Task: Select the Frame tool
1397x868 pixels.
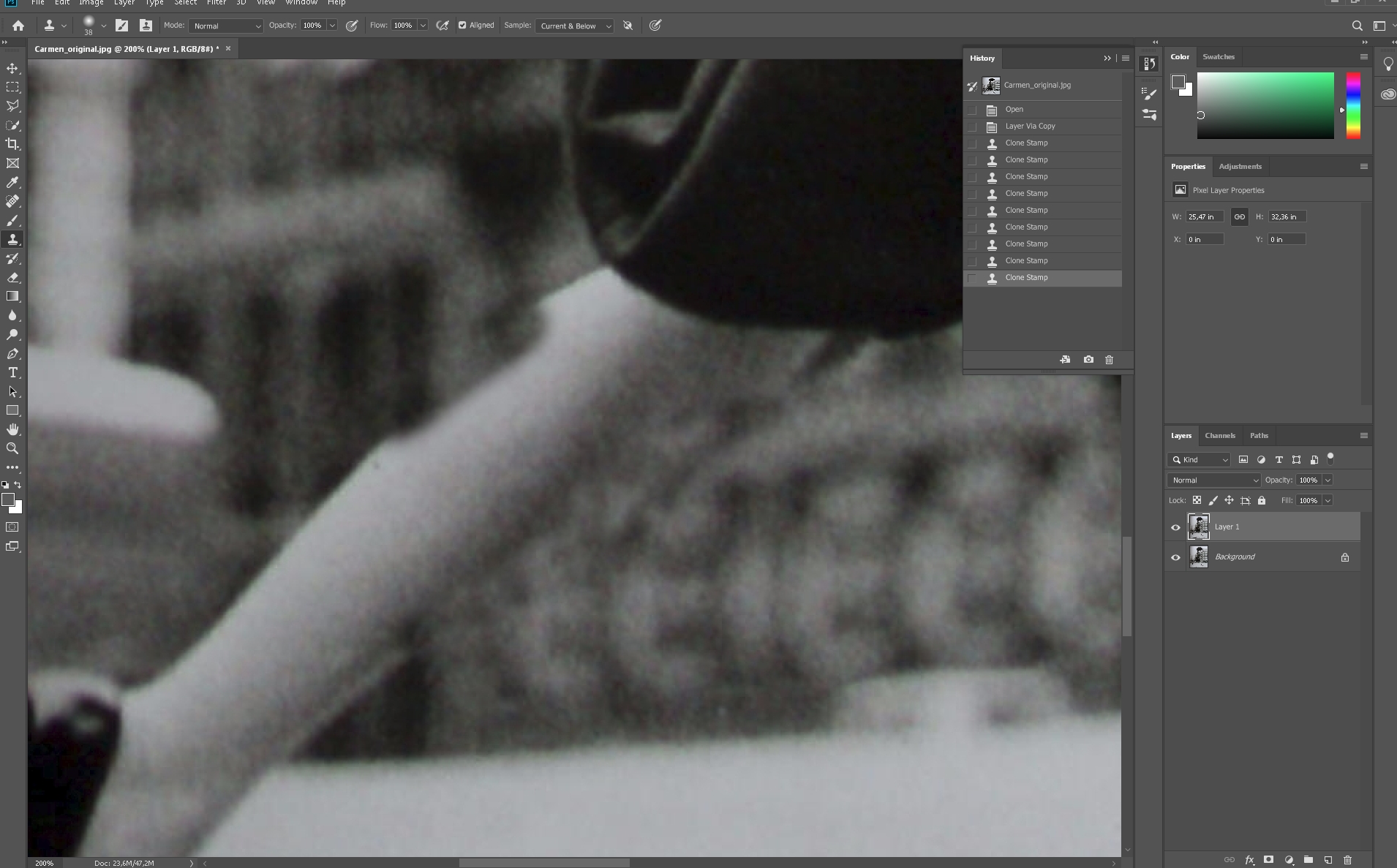Action: 12,163
